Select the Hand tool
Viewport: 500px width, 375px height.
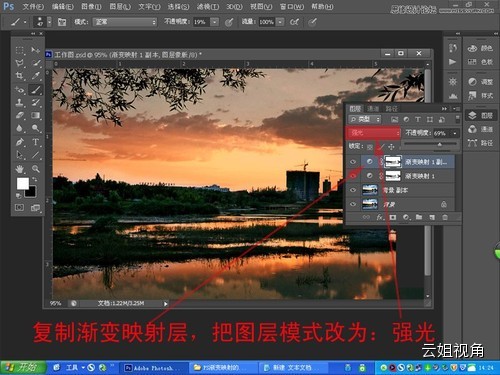click(x=20, y=169)
